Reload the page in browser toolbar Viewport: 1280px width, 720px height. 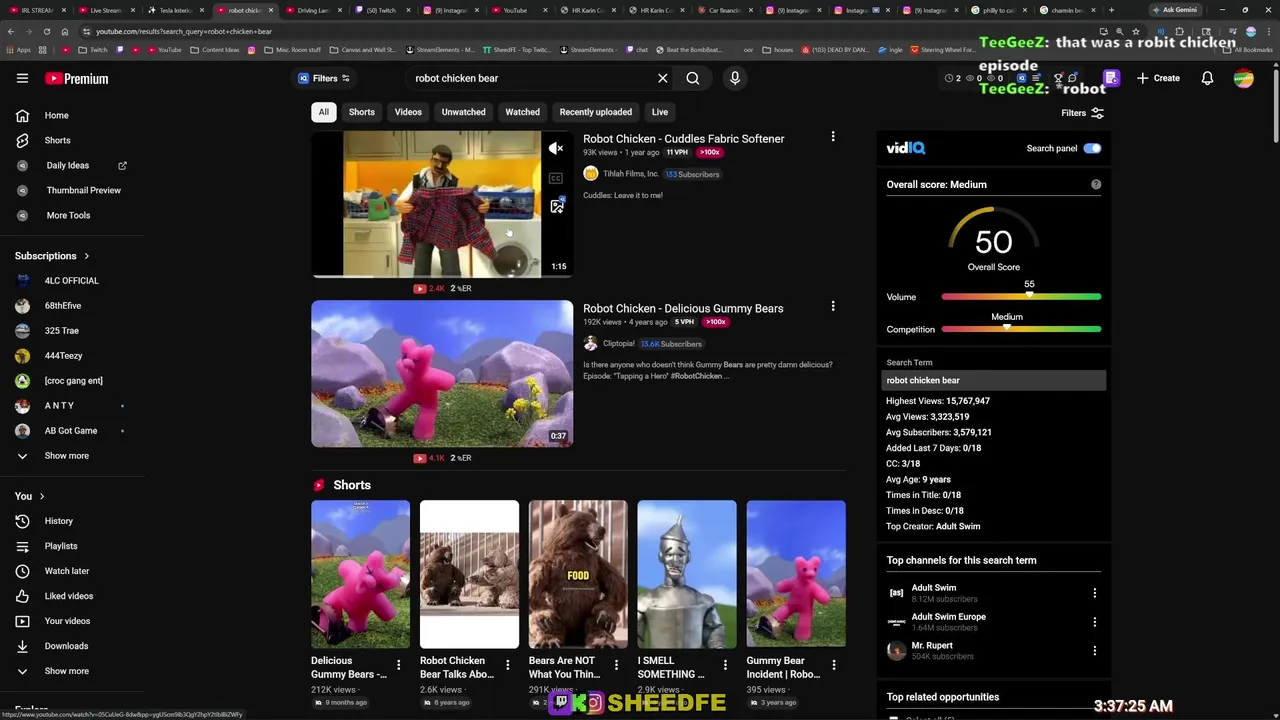tap(46, 31)
